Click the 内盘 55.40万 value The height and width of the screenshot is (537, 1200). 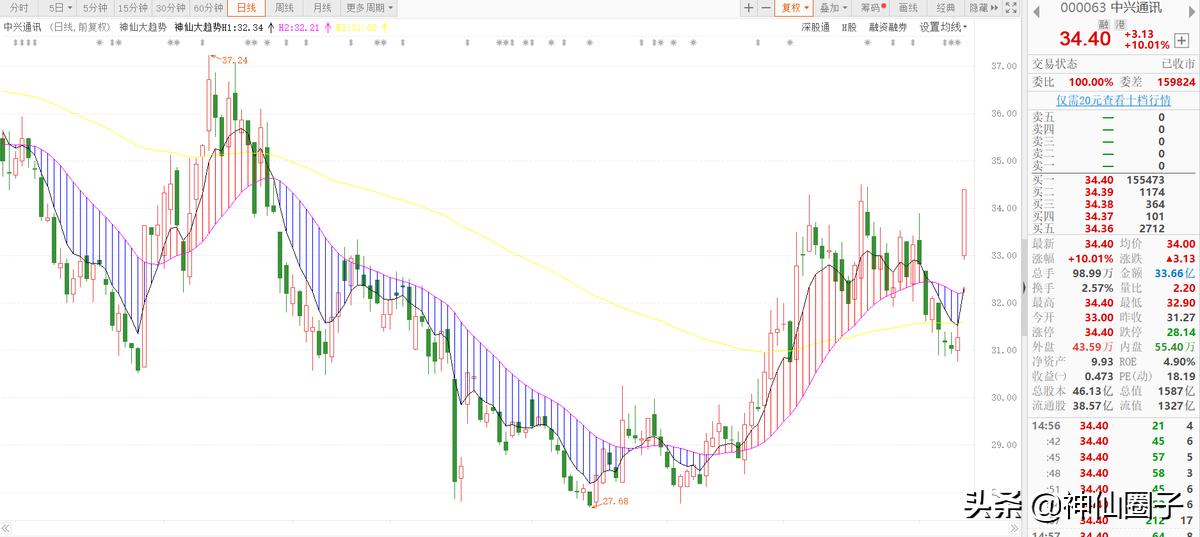tap(1175, 346)
